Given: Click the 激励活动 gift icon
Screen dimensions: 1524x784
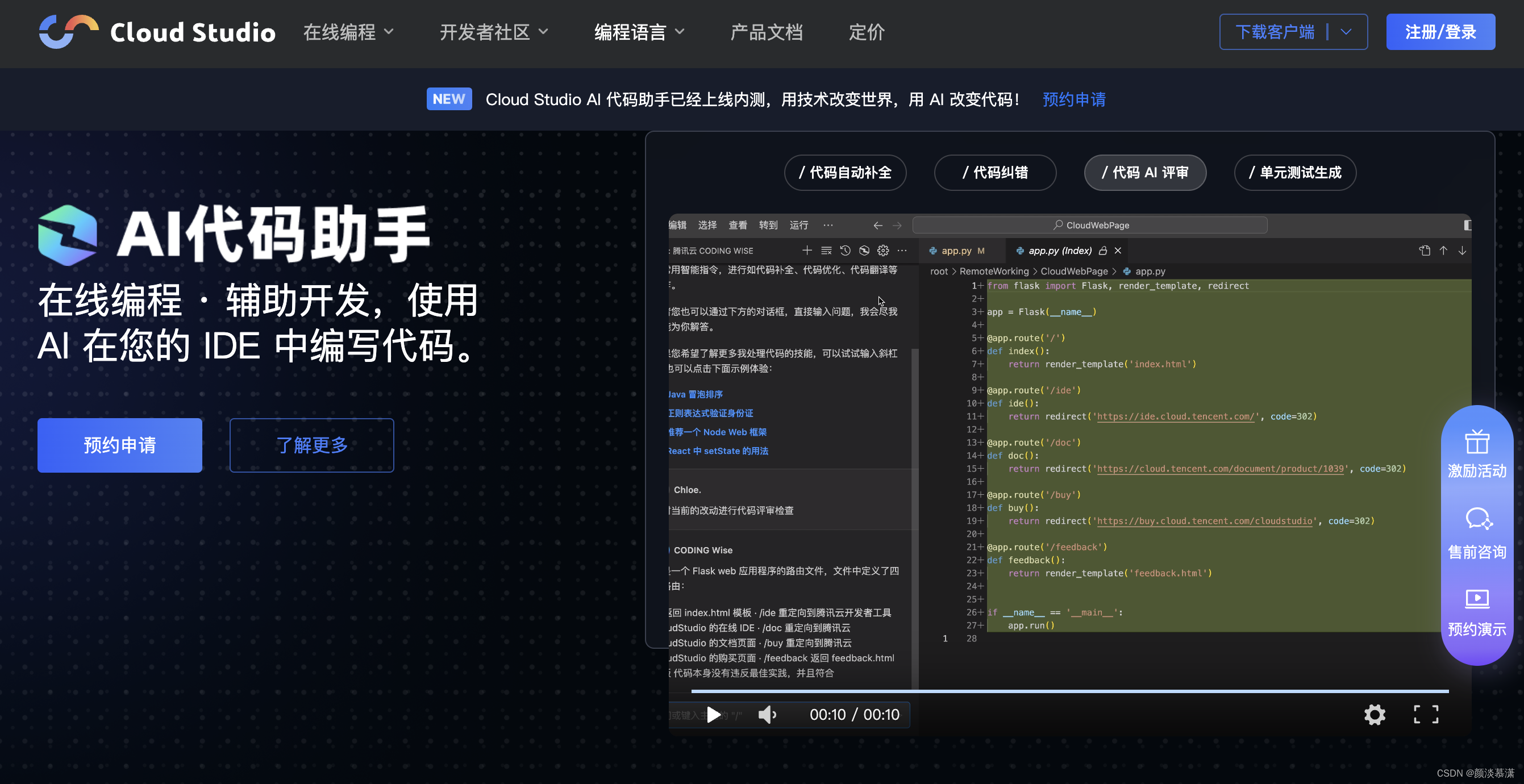Looking at the screenshot, I should pyautogui.click(x=1477, y=443).
